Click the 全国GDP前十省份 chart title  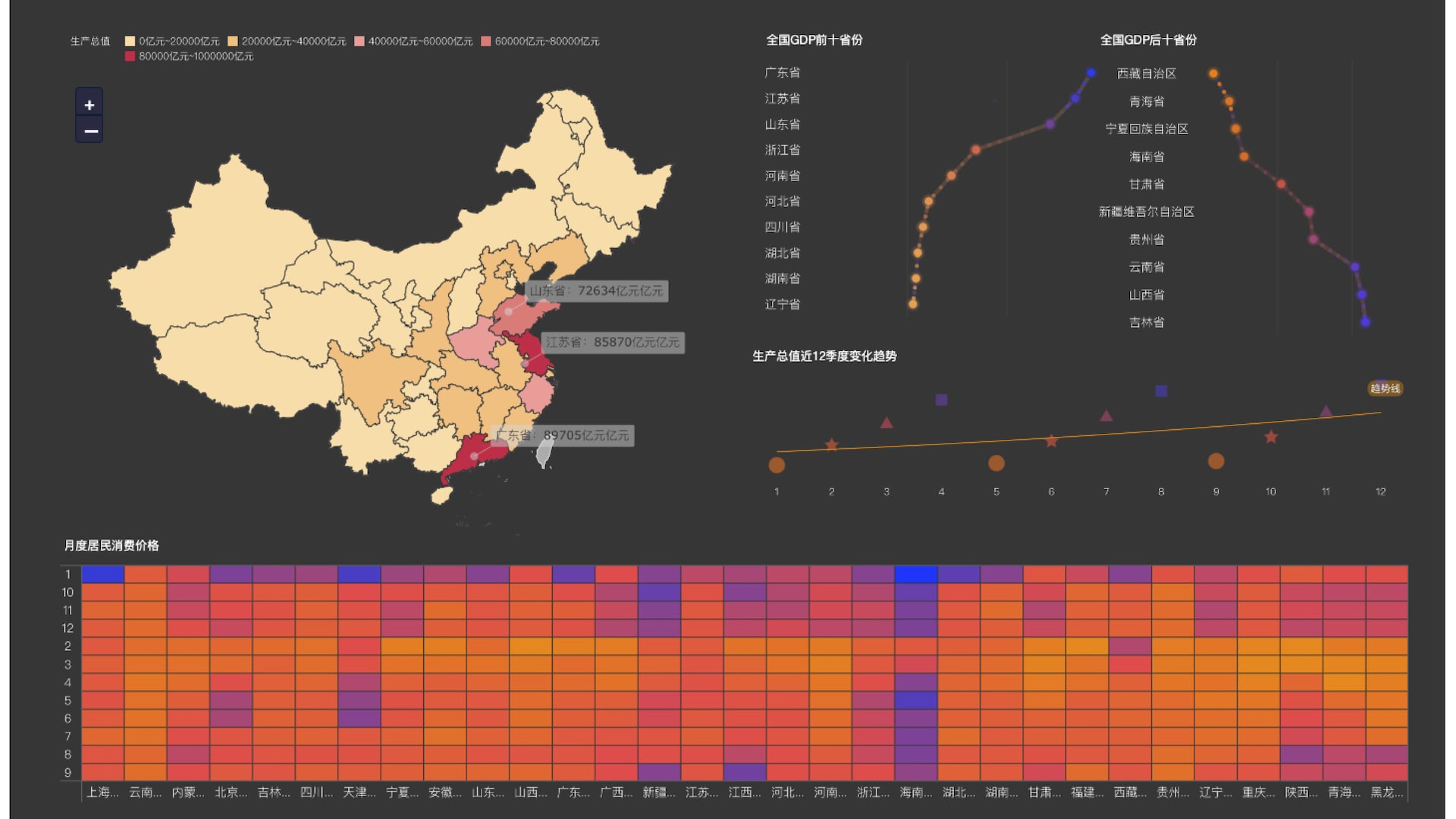click(814, 39)
